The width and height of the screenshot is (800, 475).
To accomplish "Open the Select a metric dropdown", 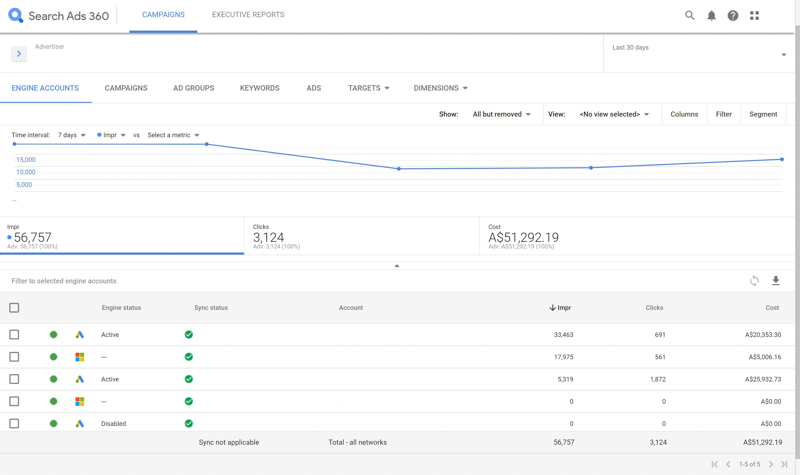I will [x=173, y=135].
